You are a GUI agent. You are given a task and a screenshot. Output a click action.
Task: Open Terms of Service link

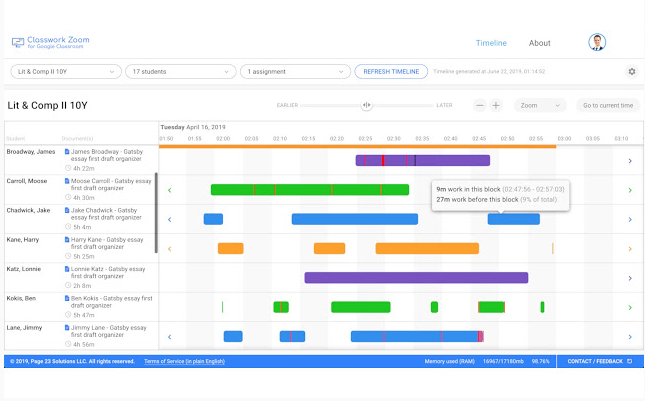(x=184, y=361)
